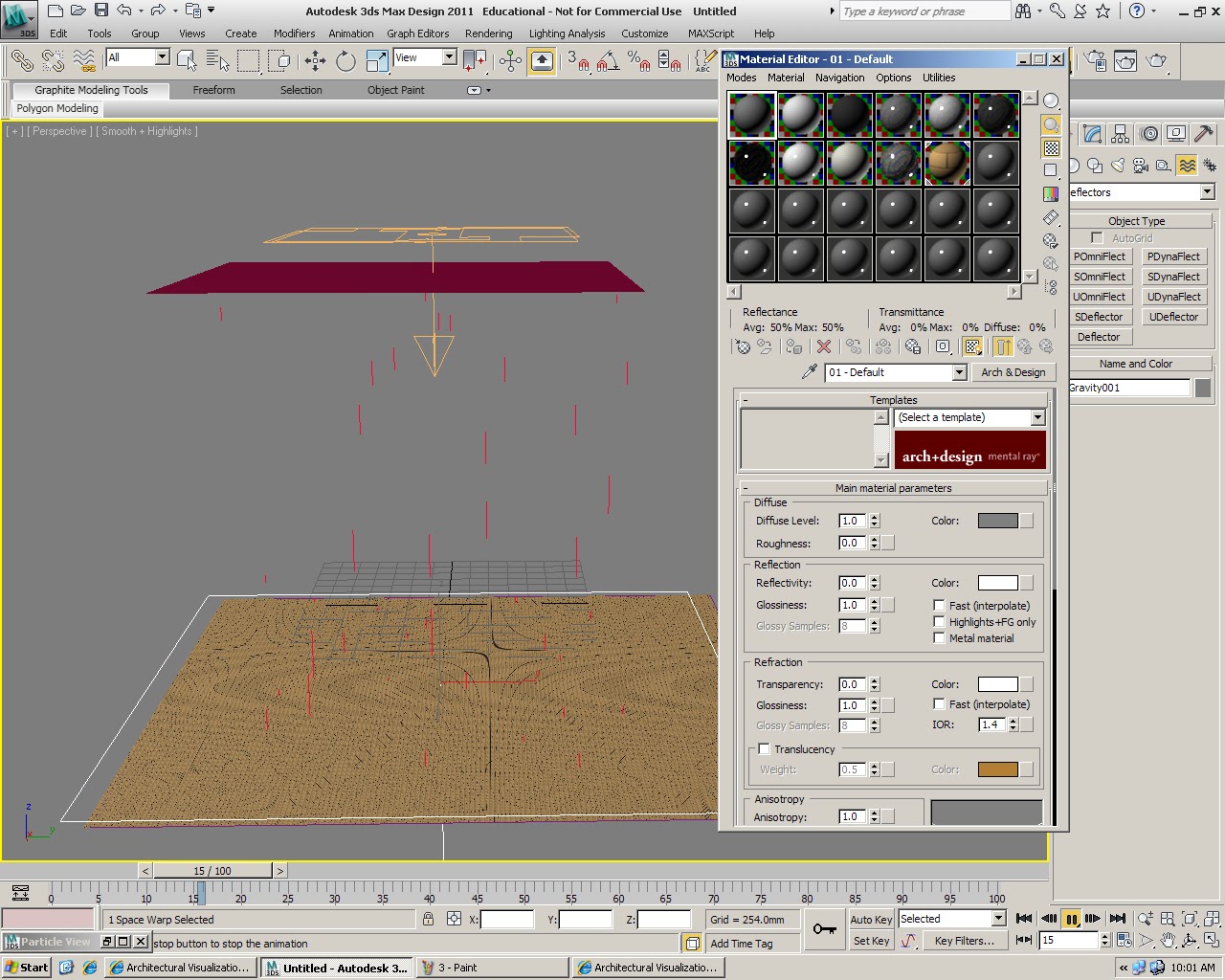
Task: Enable the AutoGrid checkbox
Action: click(x=1097, y=237)
